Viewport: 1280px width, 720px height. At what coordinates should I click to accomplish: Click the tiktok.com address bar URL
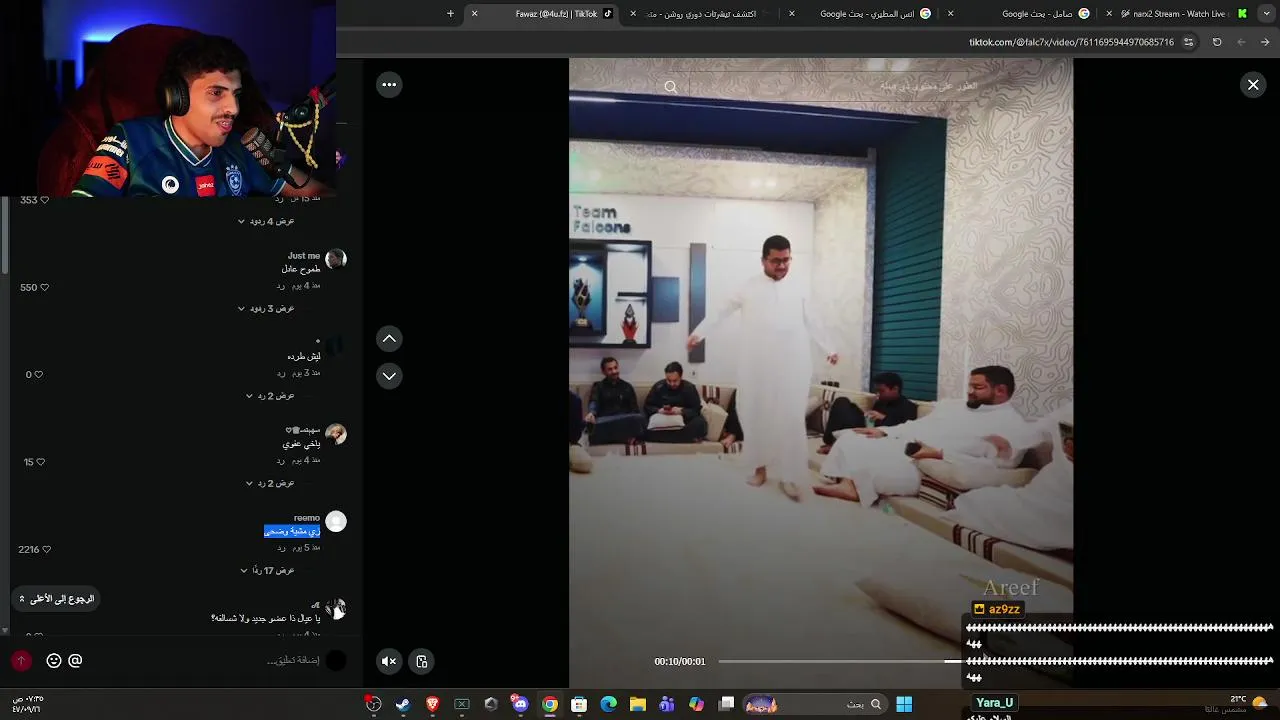tap(1071, 42)
